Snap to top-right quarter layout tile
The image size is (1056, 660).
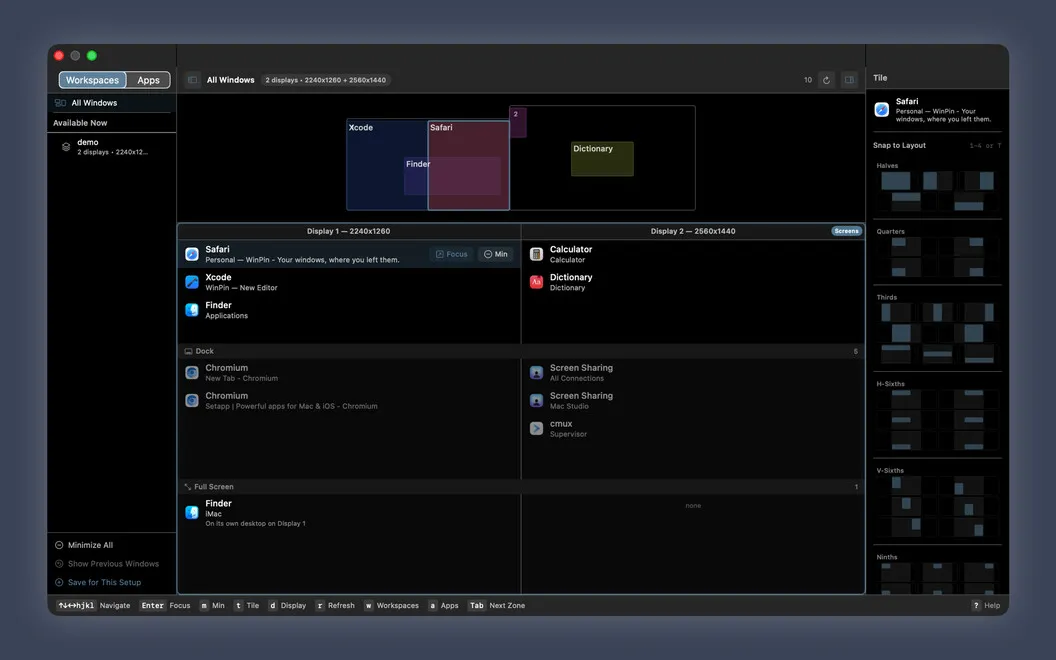click(x=968, y=246)
